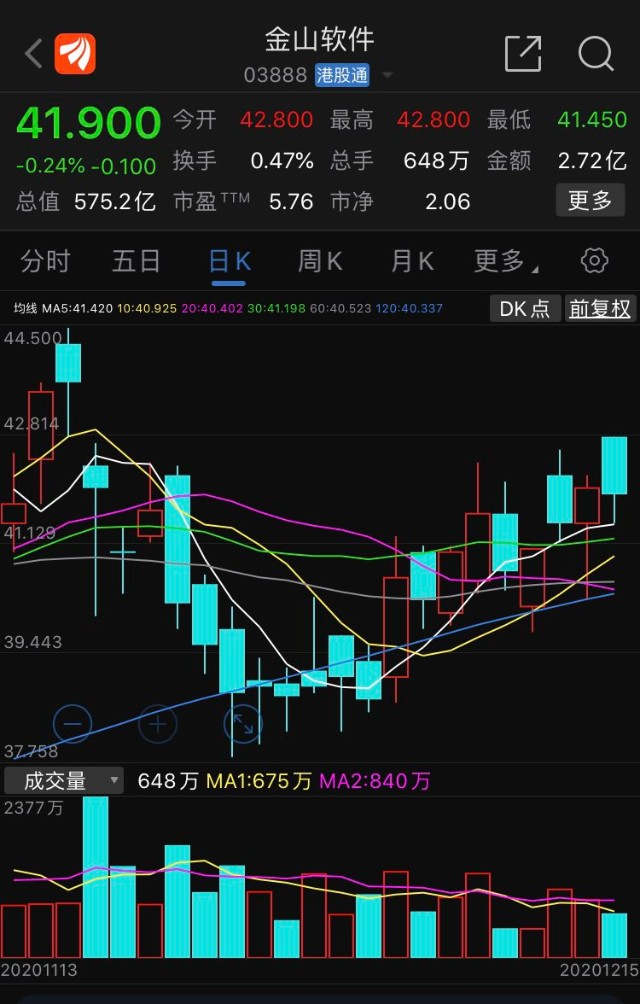The height and width of the screenshot is (1004, 640).
Task: Tap the 更多 quote details button
Action: [589, 201]
